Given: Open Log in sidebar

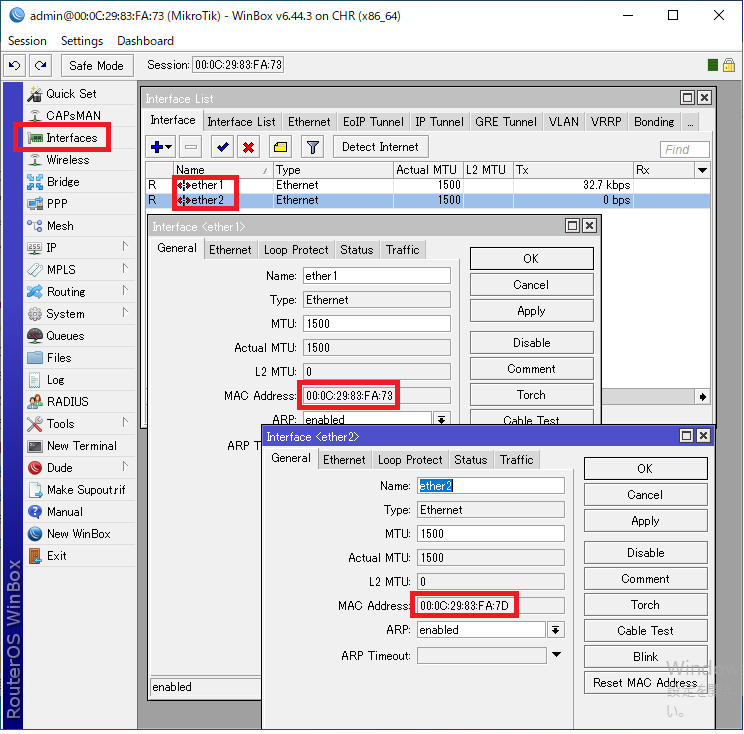Looking at the screenshot, I should (55, 380).
